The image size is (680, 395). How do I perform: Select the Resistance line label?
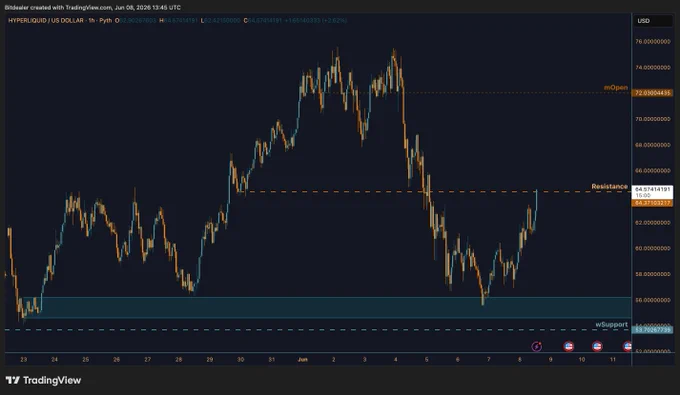point(609,186)
